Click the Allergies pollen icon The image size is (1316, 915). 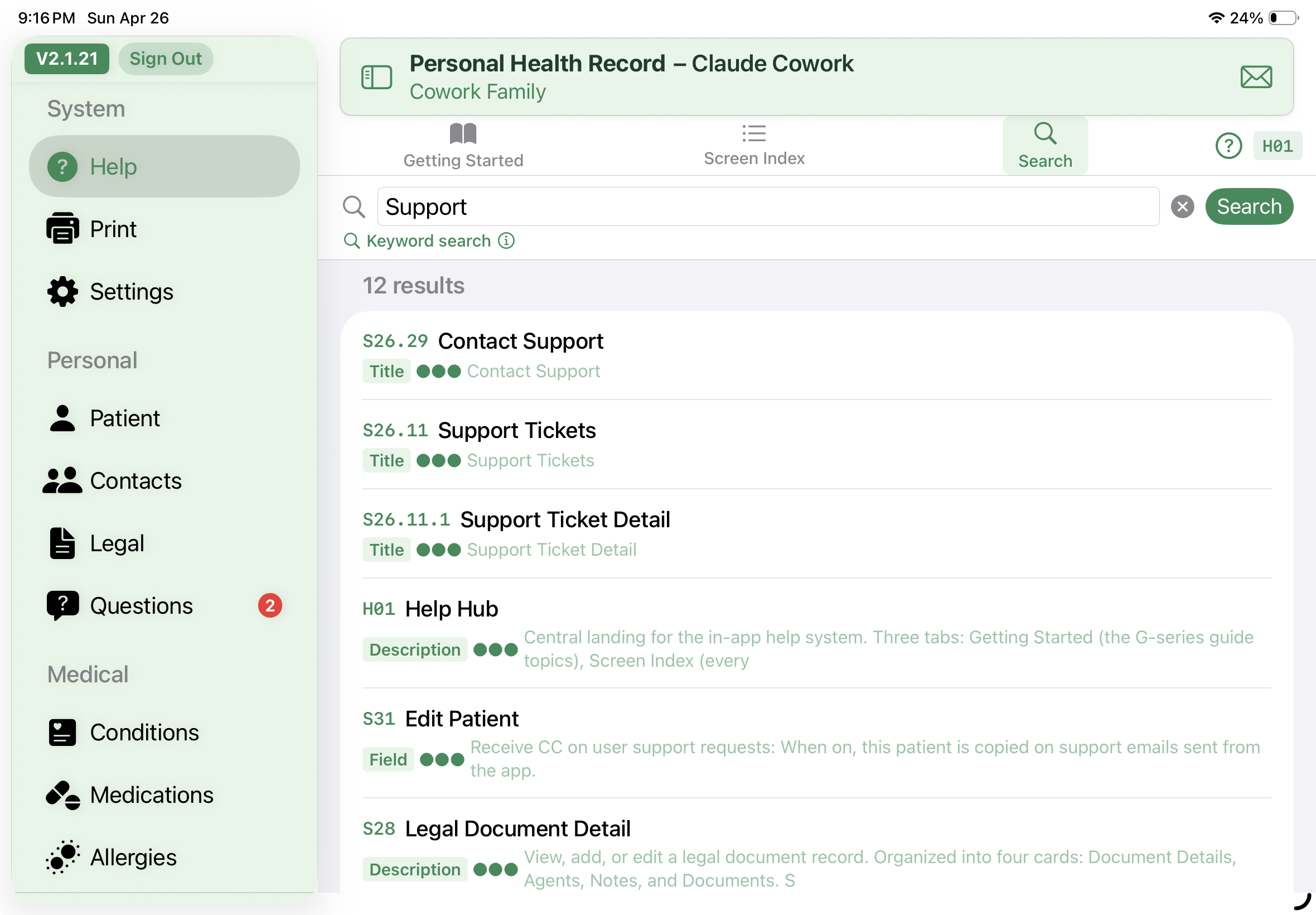[62, 857]
